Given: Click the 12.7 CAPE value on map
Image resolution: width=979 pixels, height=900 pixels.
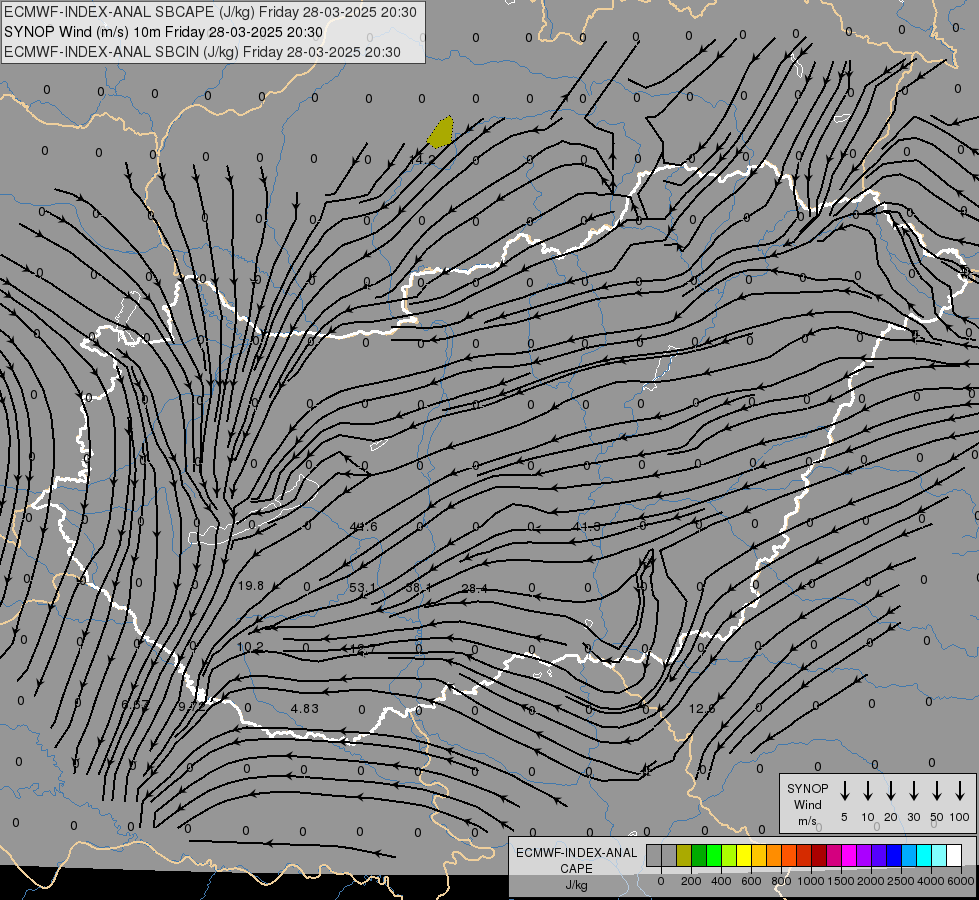Looking at the screenshot, I should (x=363, y=650).
